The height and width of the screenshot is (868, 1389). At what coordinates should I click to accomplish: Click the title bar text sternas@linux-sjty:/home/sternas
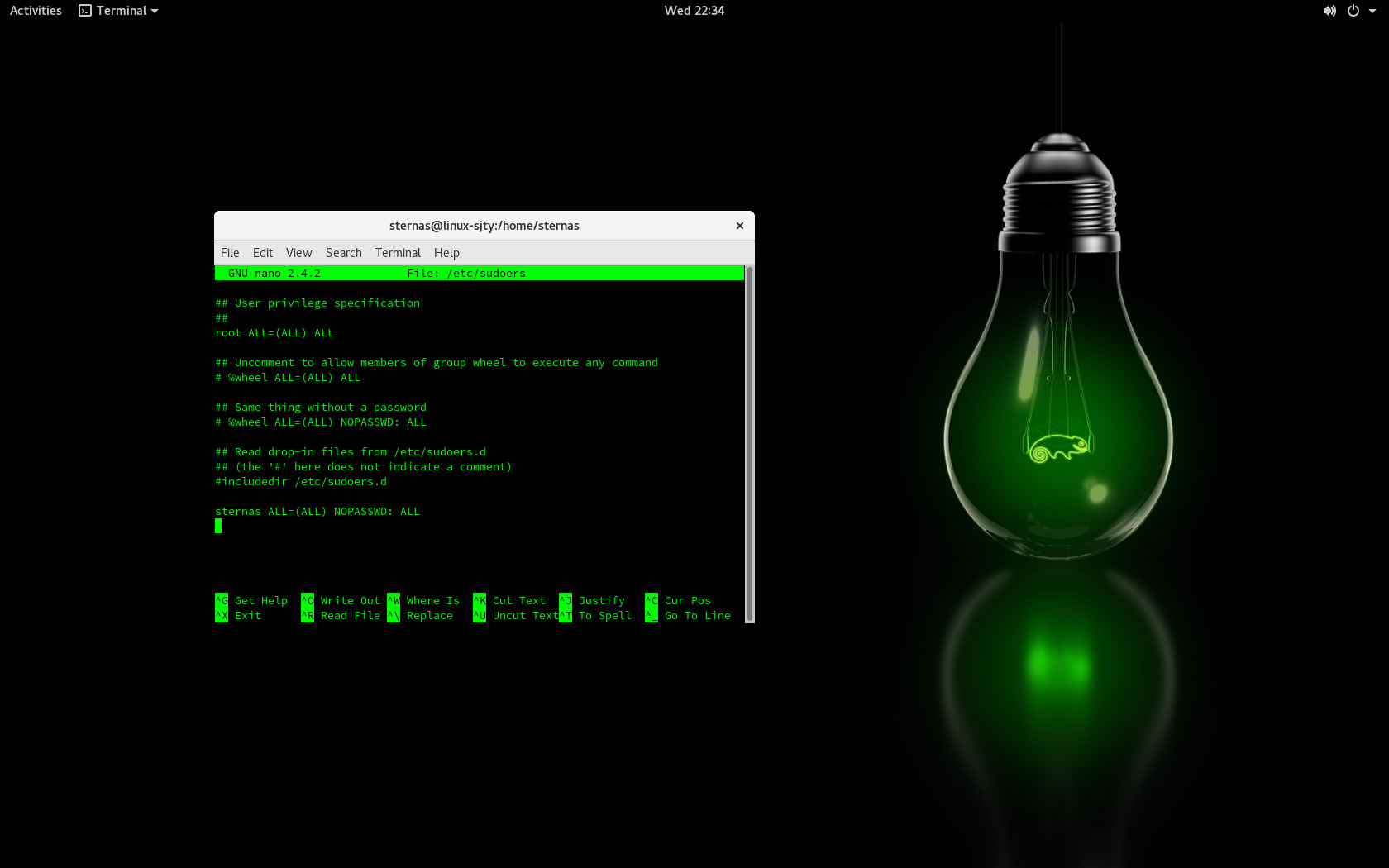click(x=484, y=226)
